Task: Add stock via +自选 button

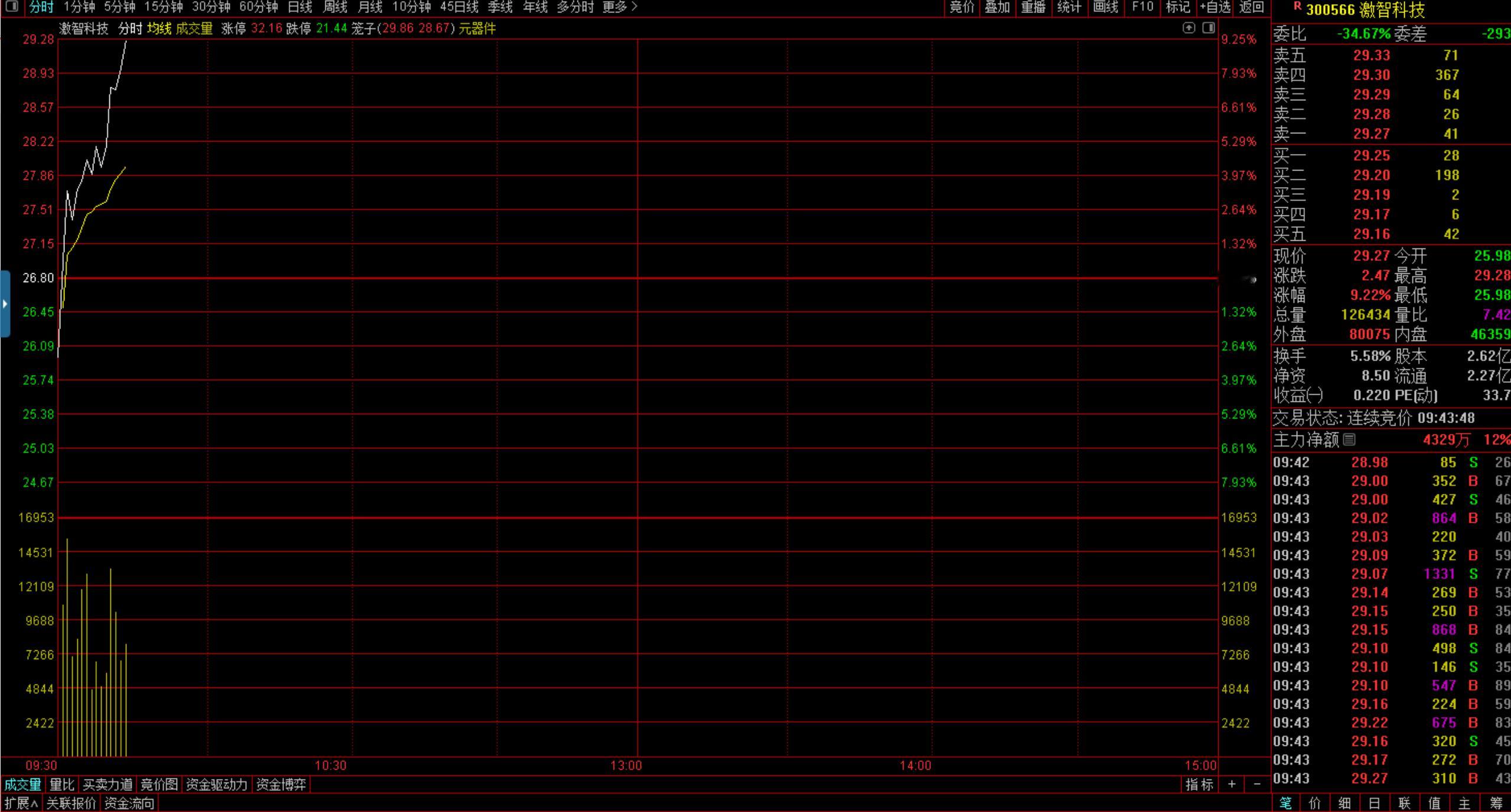Action: (x=1215, y=7)
